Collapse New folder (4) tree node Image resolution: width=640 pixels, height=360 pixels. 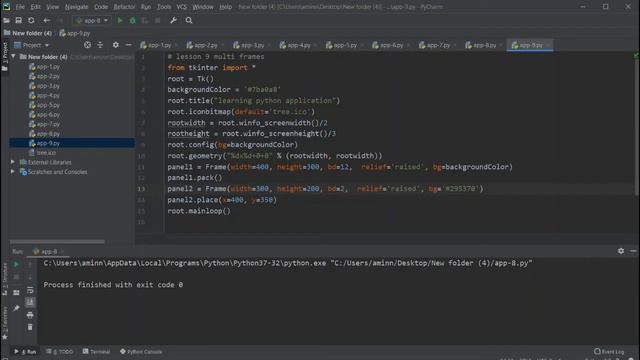(13, 57)
